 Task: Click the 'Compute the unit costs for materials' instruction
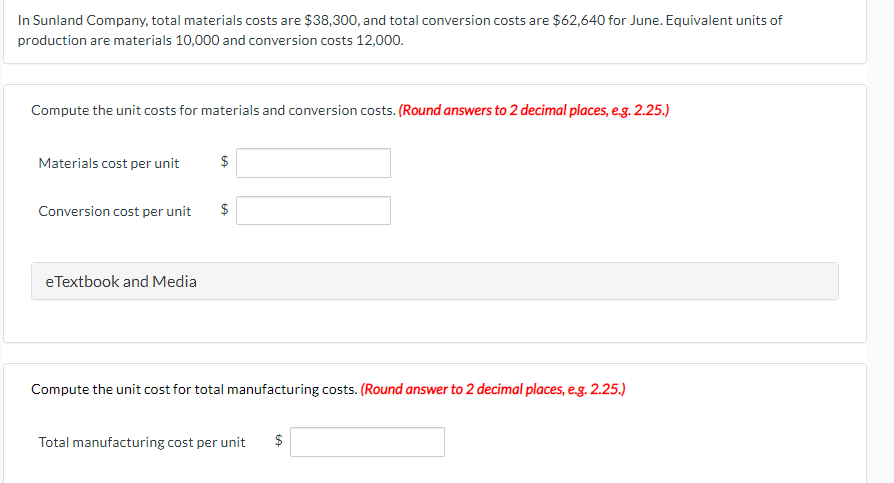click(x=213, y=110)
